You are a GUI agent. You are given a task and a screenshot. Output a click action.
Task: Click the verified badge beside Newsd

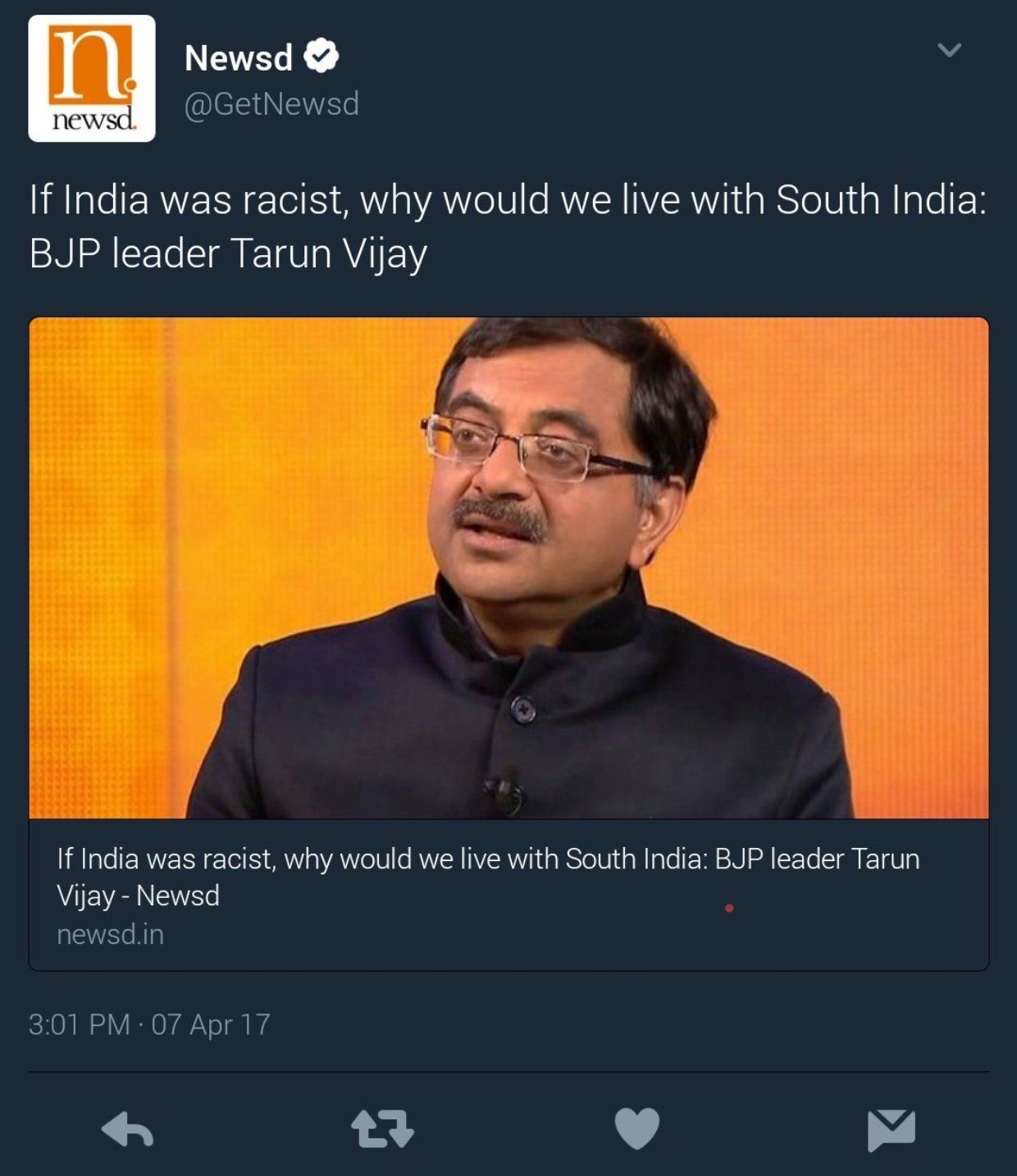321,56
